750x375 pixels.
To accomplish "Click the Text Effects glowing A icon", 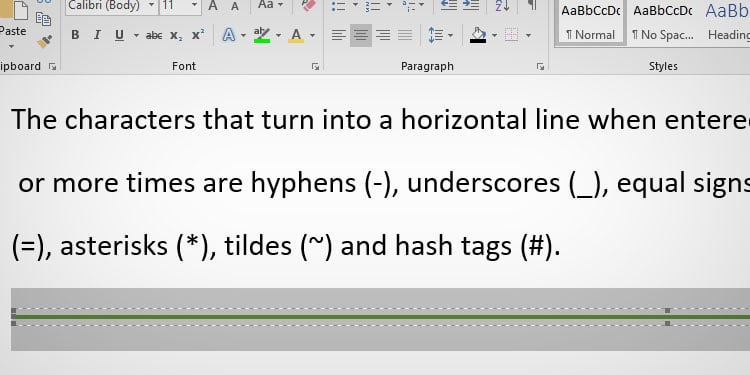I will click(x=229, y=35).
